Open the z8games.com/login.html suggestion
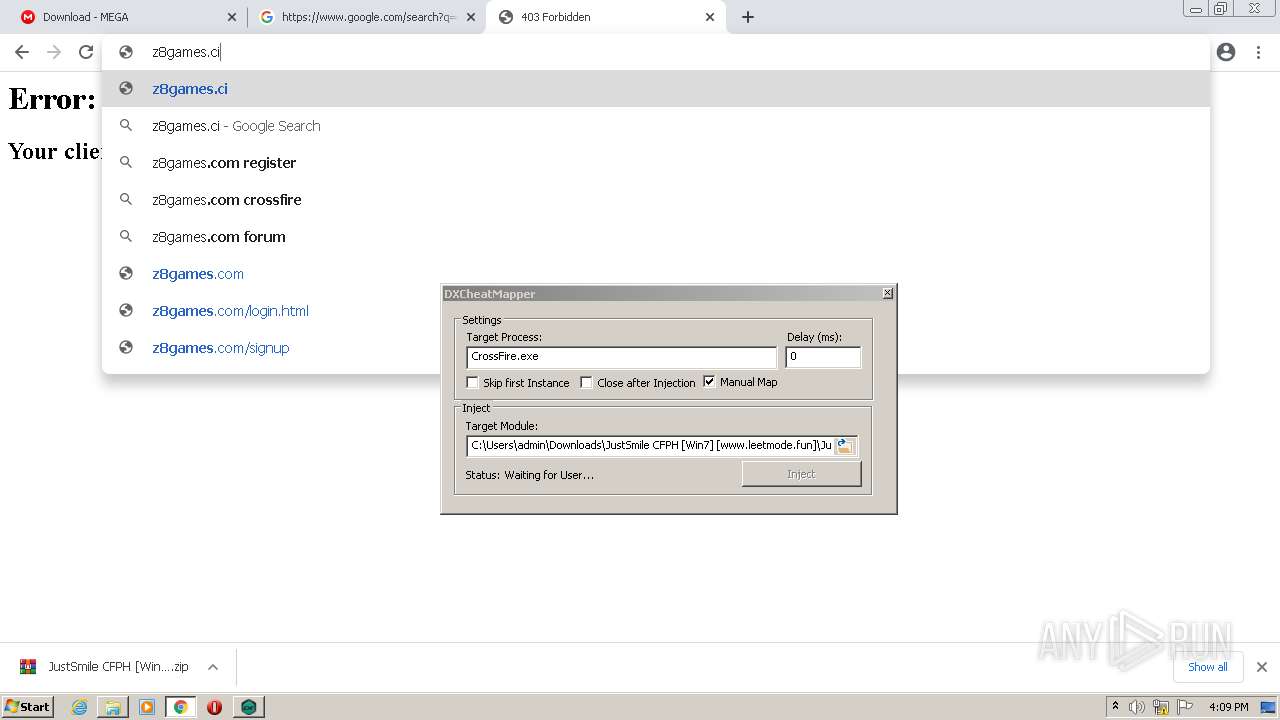This screenshot has height=720, width=1280. [656, 310]
